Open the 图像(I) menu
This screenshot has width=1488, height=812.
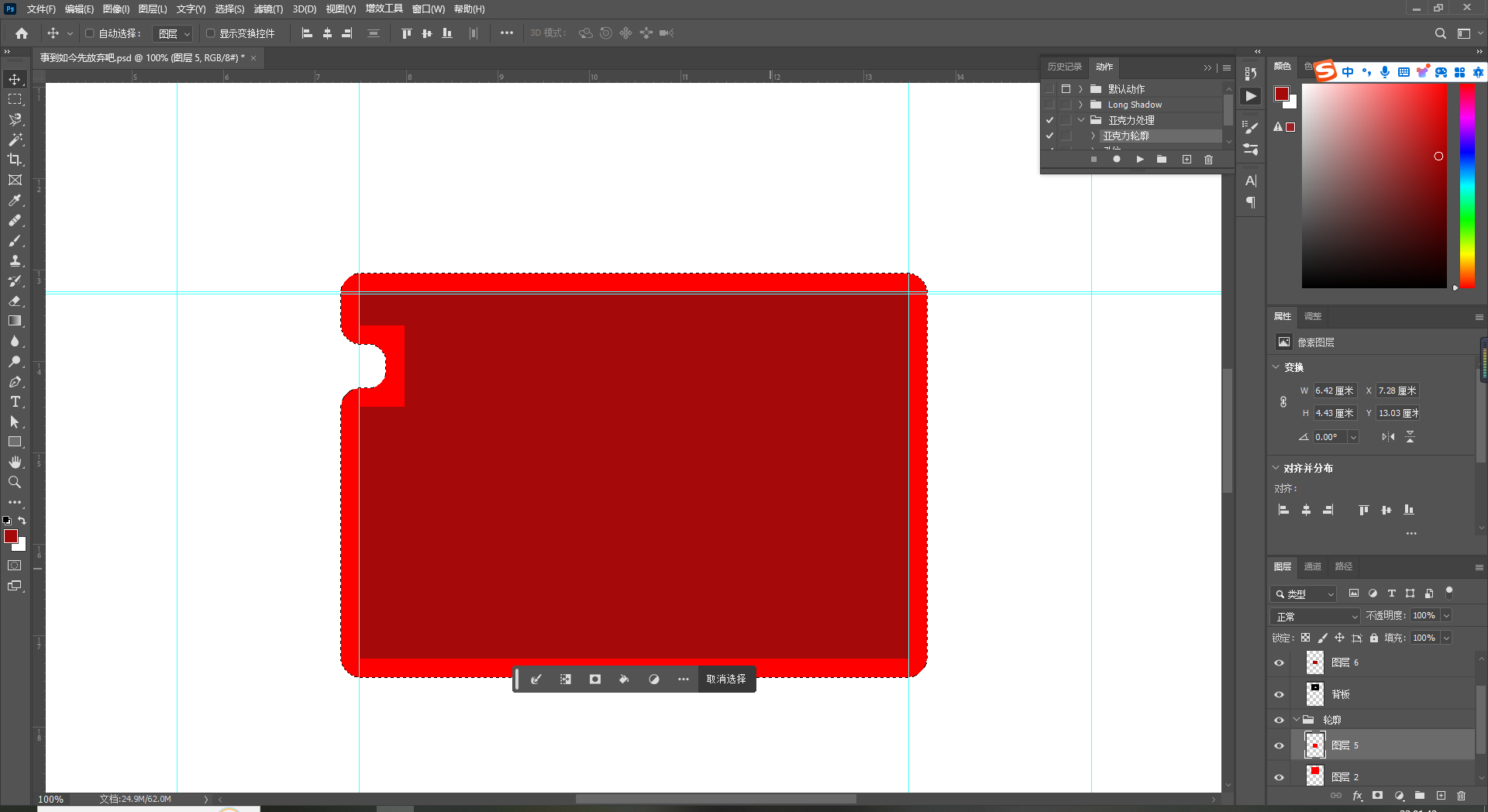pos(116,9)
